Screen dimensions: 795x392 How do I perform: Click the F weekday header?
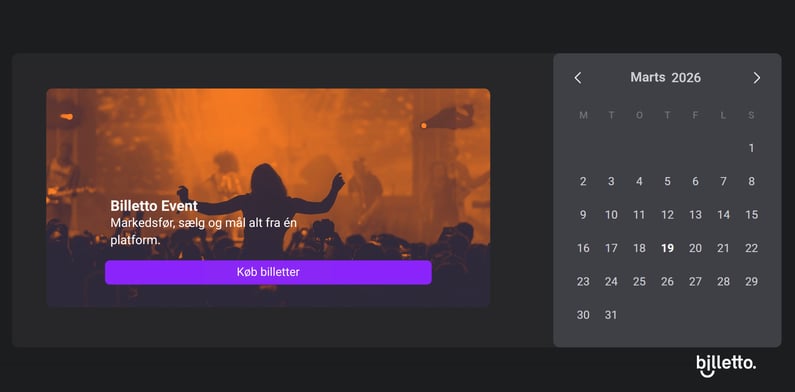coord(695,116)
